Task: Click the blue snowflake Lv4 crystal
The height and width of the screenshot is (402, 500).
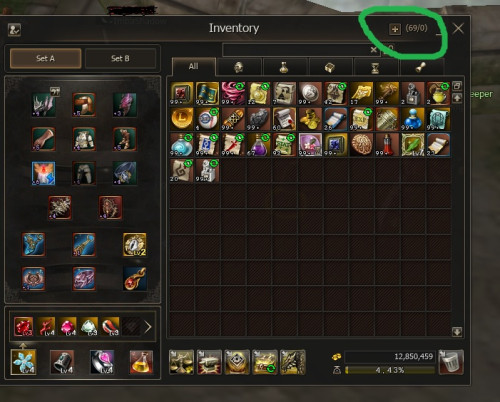Action: 23,362
